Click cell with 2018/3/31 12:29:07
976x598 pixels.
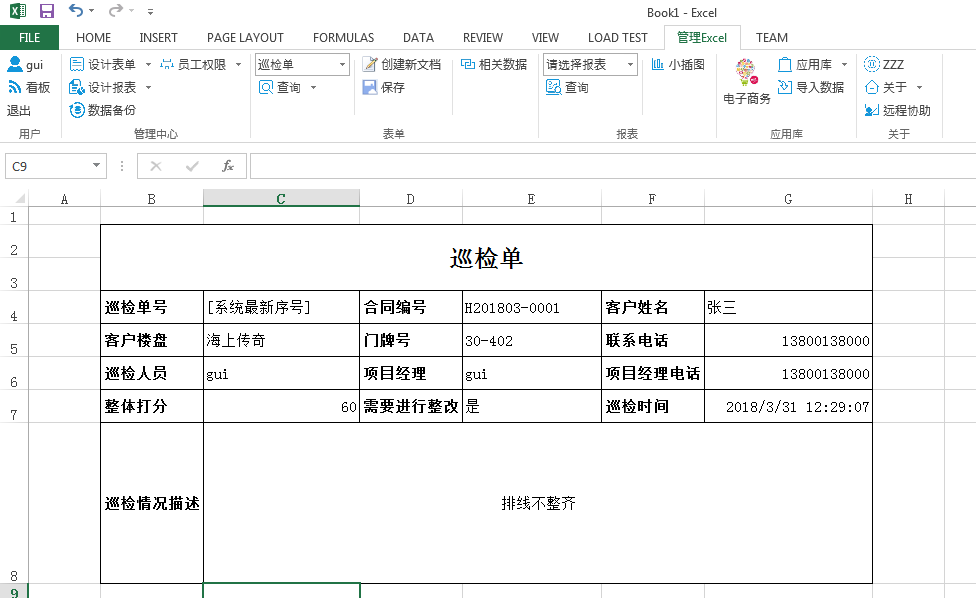click(788, 406)
